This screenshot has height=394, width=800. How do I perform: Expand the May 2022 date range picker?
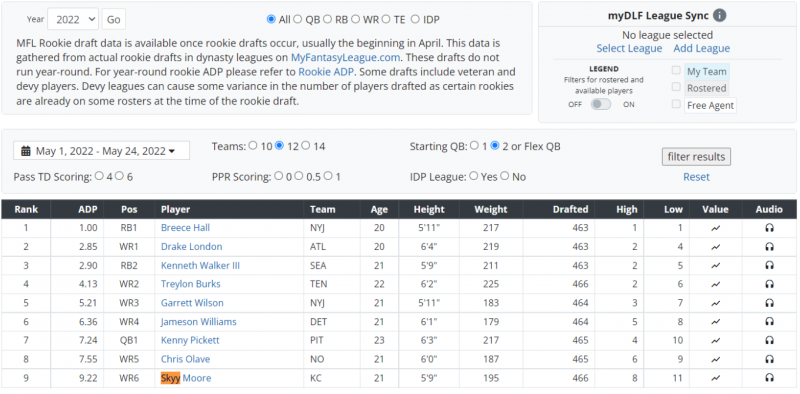(x=102, y=151)
